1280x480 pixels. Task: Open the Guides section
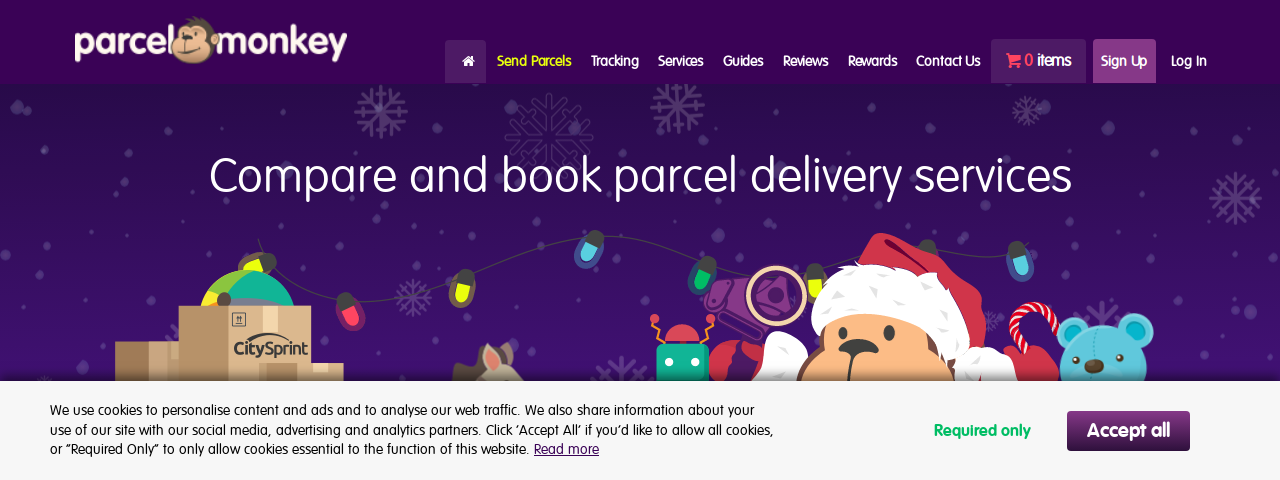pyautogui.click(x=743, y=61)
